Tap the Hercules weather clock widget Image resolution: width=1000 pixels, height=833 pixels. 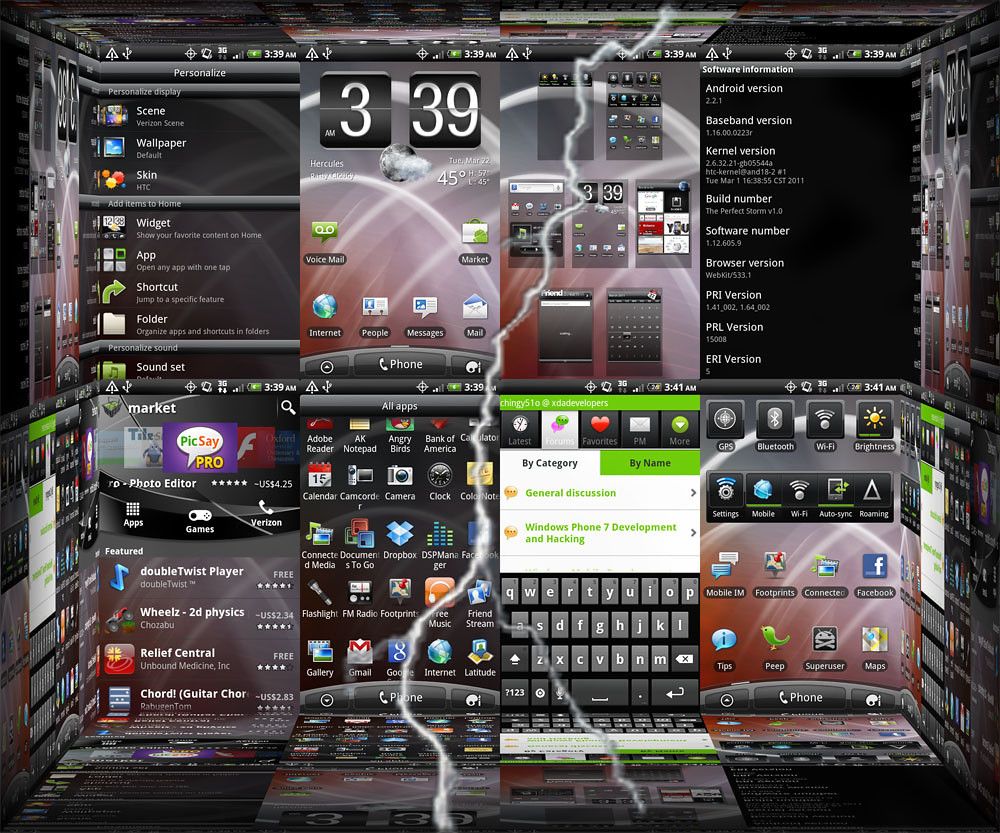tap(400, 129)
